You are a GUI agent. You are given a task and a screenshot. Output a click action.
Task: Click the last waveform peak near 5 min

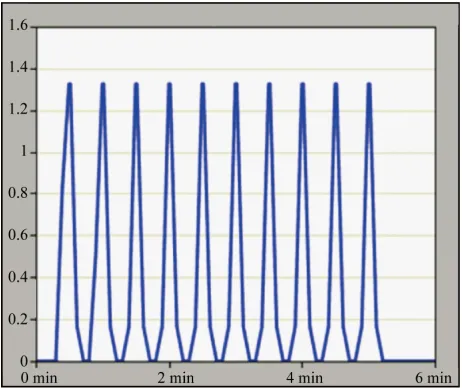pyautogui.click(x=369, y=85)
